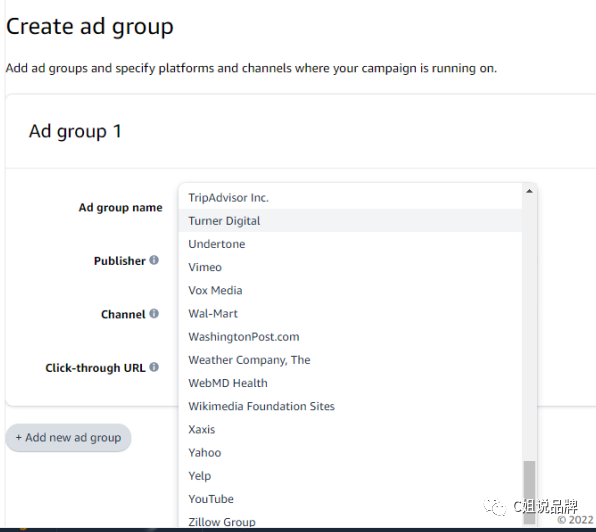Choose Vox Media option
The height and width of the screenshot is (532, 596).
pyautogui.click(x=350, y=290)
